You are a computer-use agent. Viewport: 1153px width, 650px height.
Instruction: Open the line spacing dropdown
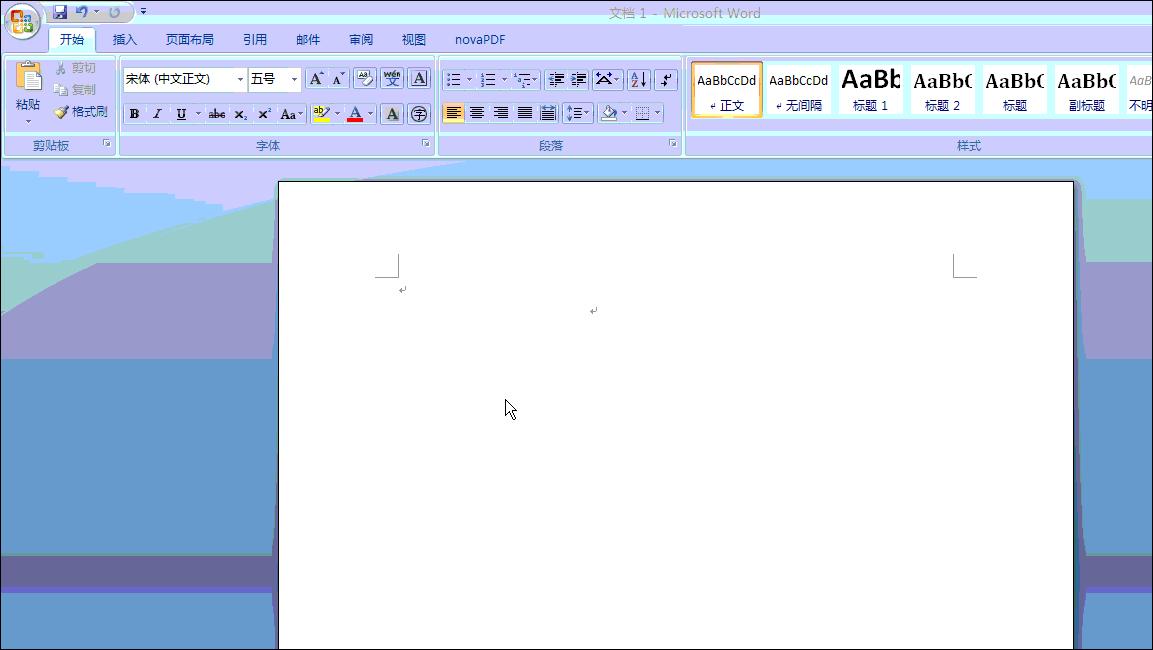[578, 113]
